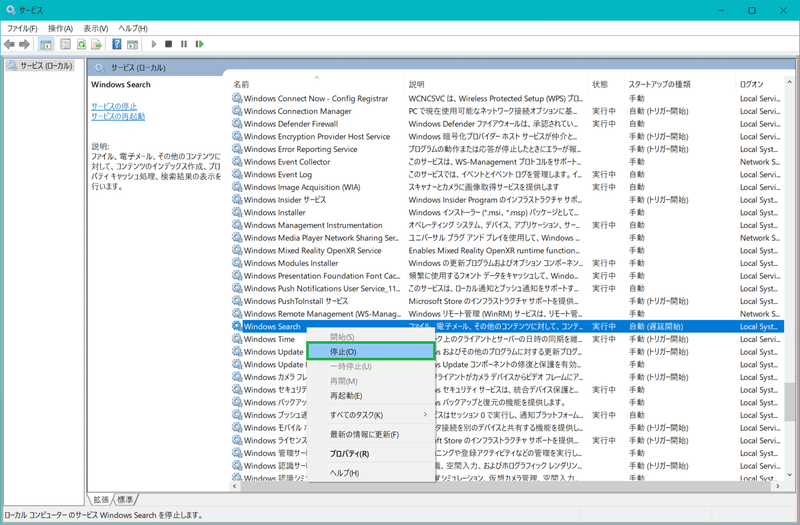Click gear icon of Windows Time row
The width and height of the screenshot is (800, 525).
237,339
